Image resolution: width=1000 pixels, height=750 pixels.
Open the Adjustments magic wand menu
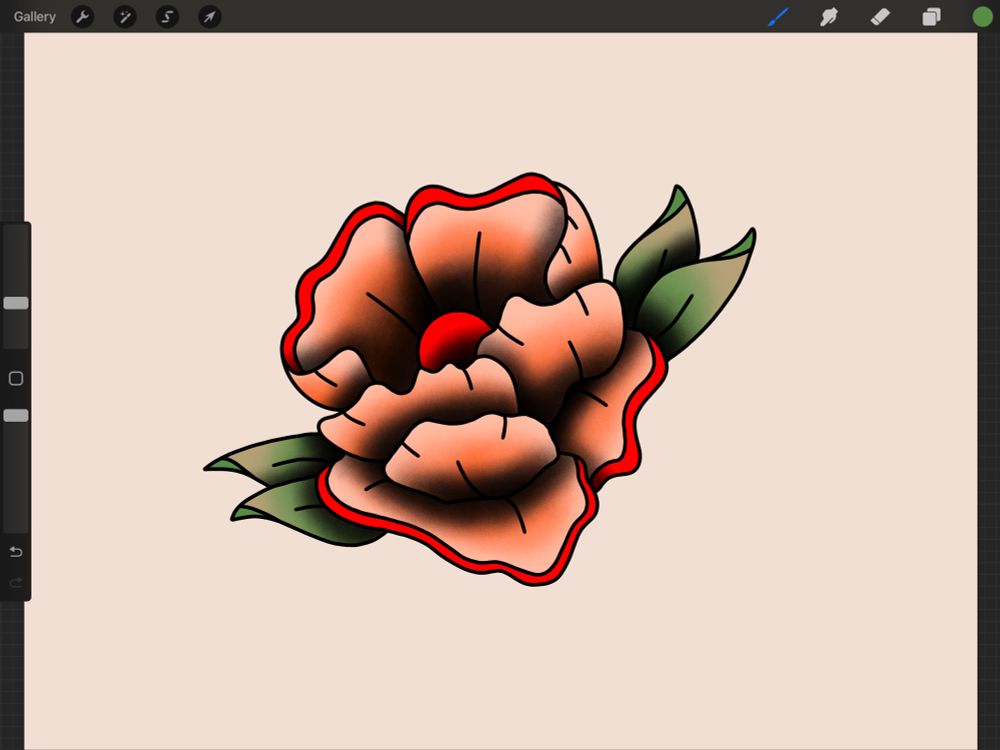click(125, 17)
